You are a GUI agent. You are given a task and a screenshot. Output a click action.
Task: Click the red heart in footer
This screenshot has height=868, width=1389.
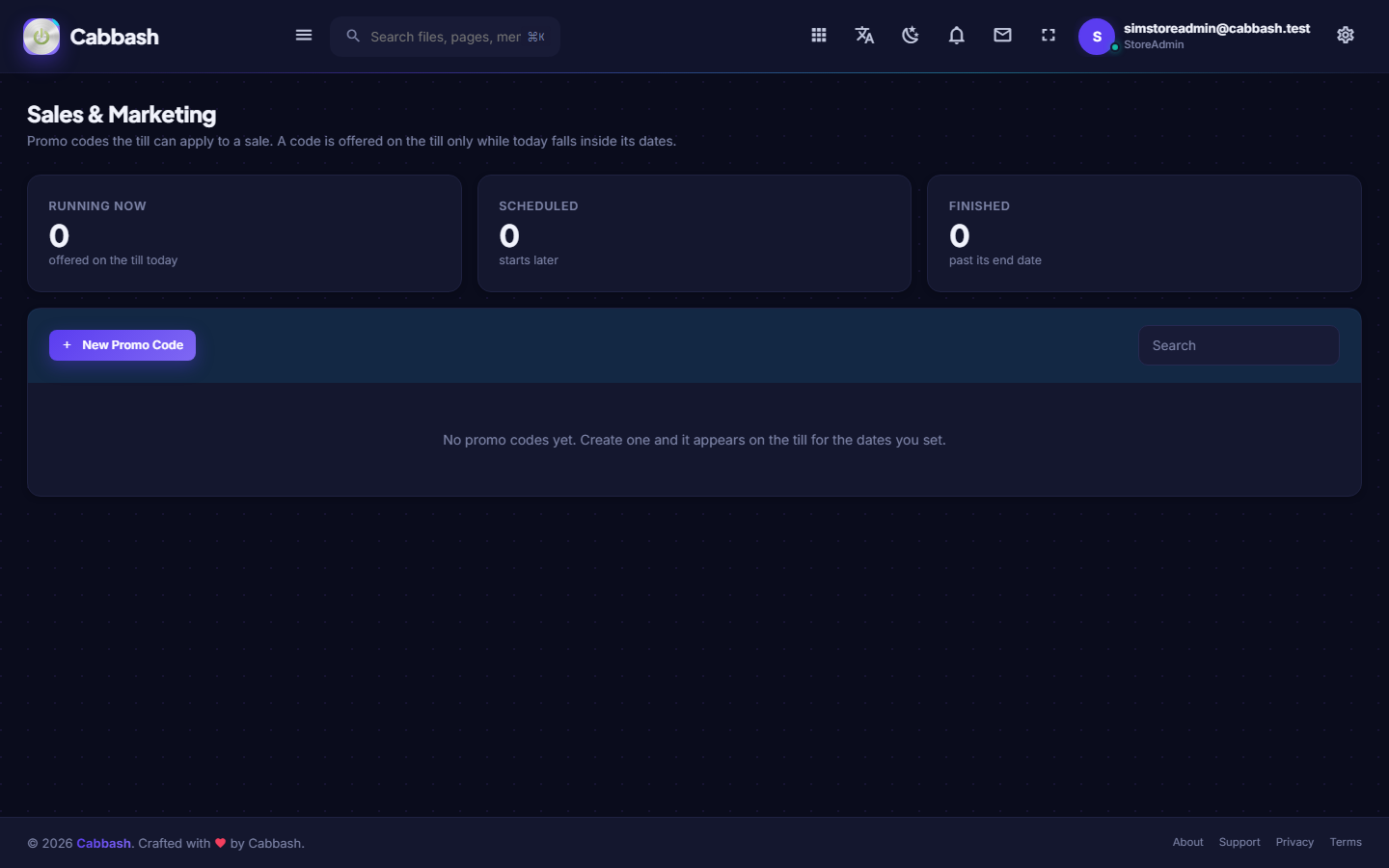coord(220,843)
